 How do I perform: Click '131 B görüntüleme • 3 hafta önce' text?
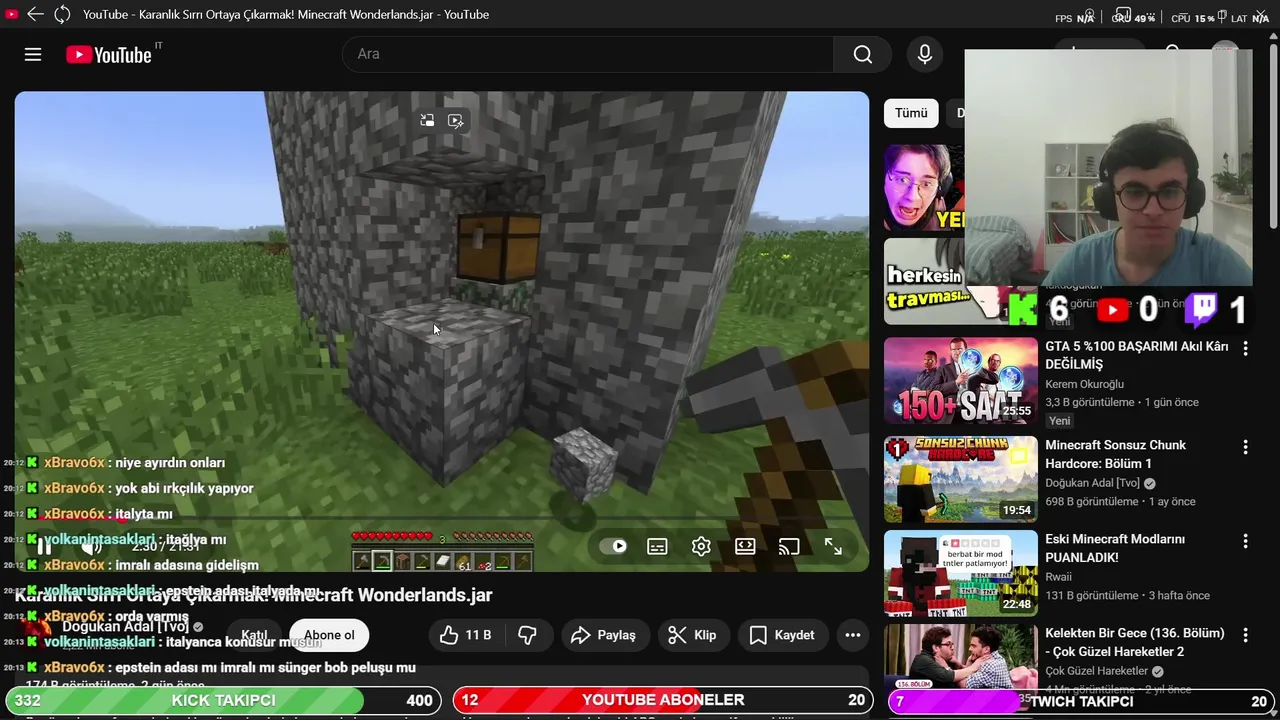1128,595
